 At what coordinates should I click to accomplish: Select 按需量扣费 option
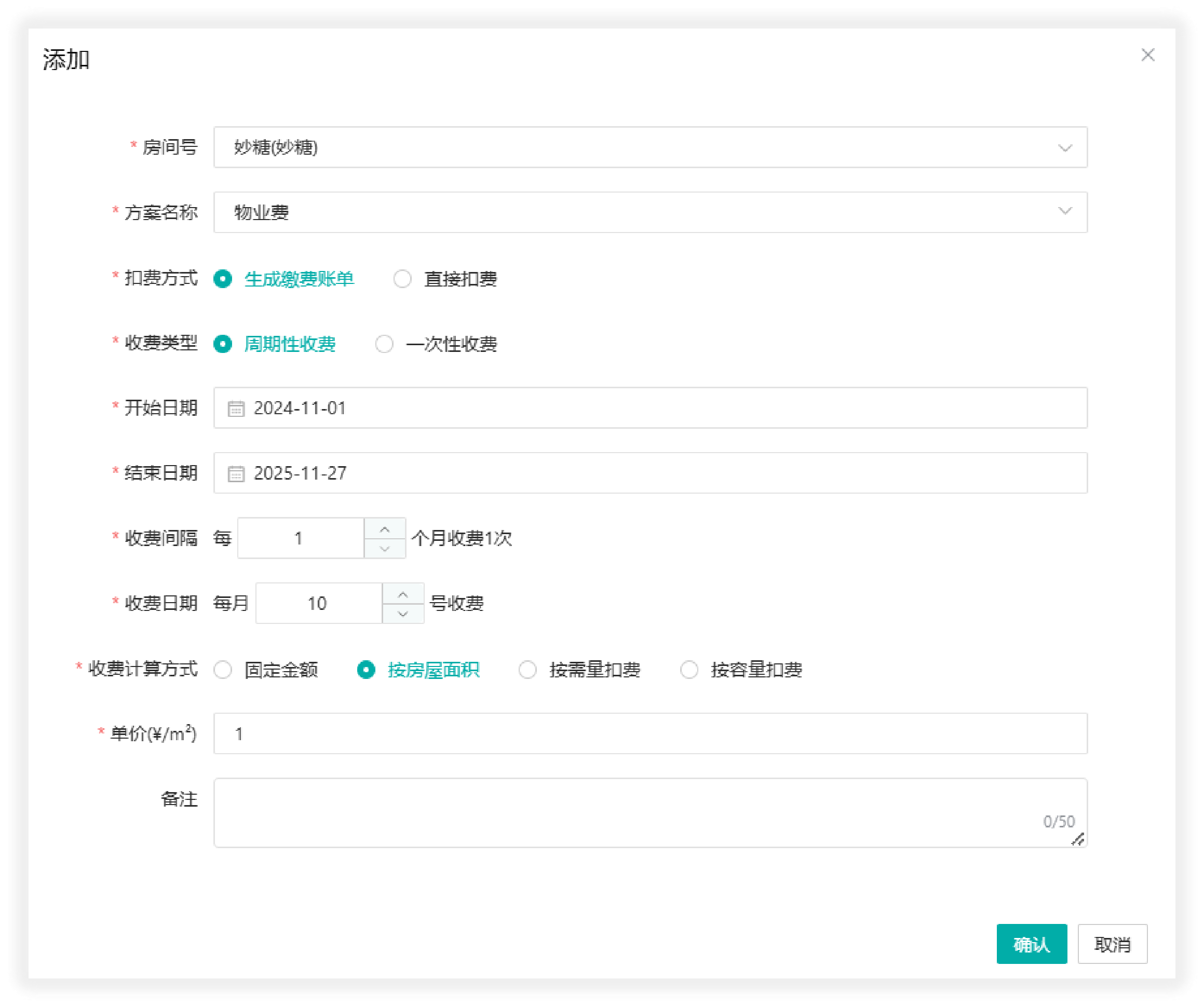click(527, 670)
